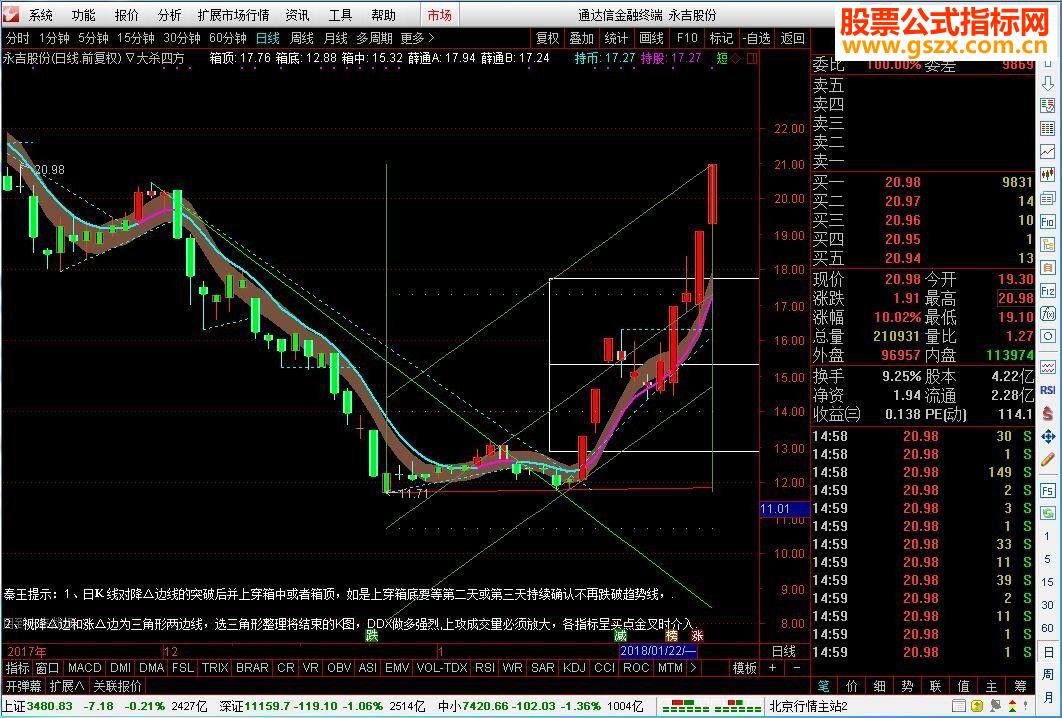
Task: Open the colored grid table icon
Action: 1048,129
